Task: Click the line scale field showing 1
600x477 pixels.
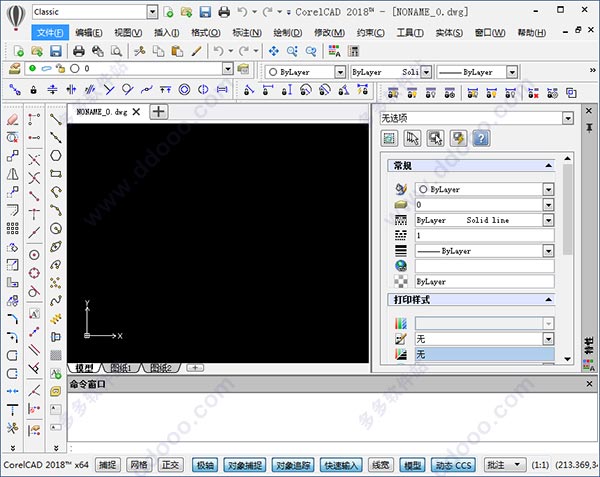Action: pyautogui.click(x=484, y=235)
